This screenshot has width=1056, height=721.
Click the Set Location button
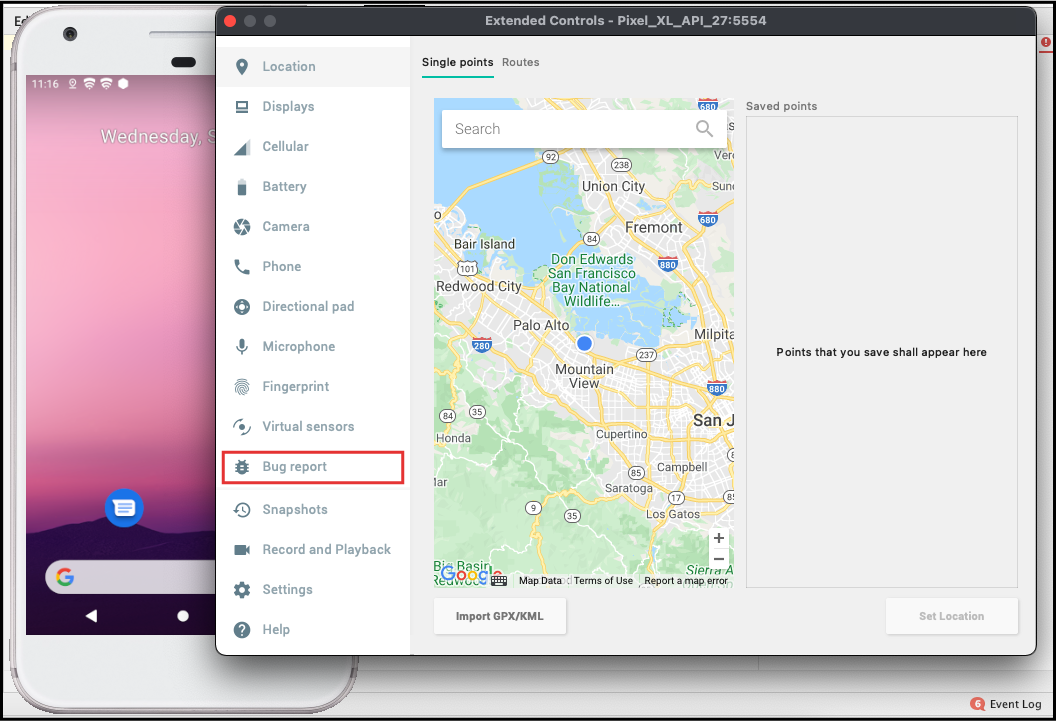(952, 616)
